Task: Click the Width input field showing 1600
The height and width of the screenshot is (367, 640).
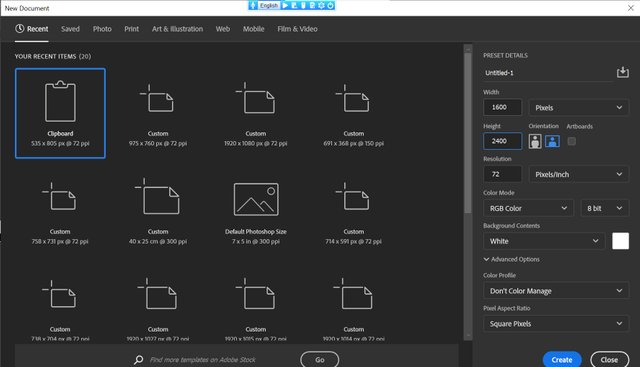Action: (x=502, y=107)
